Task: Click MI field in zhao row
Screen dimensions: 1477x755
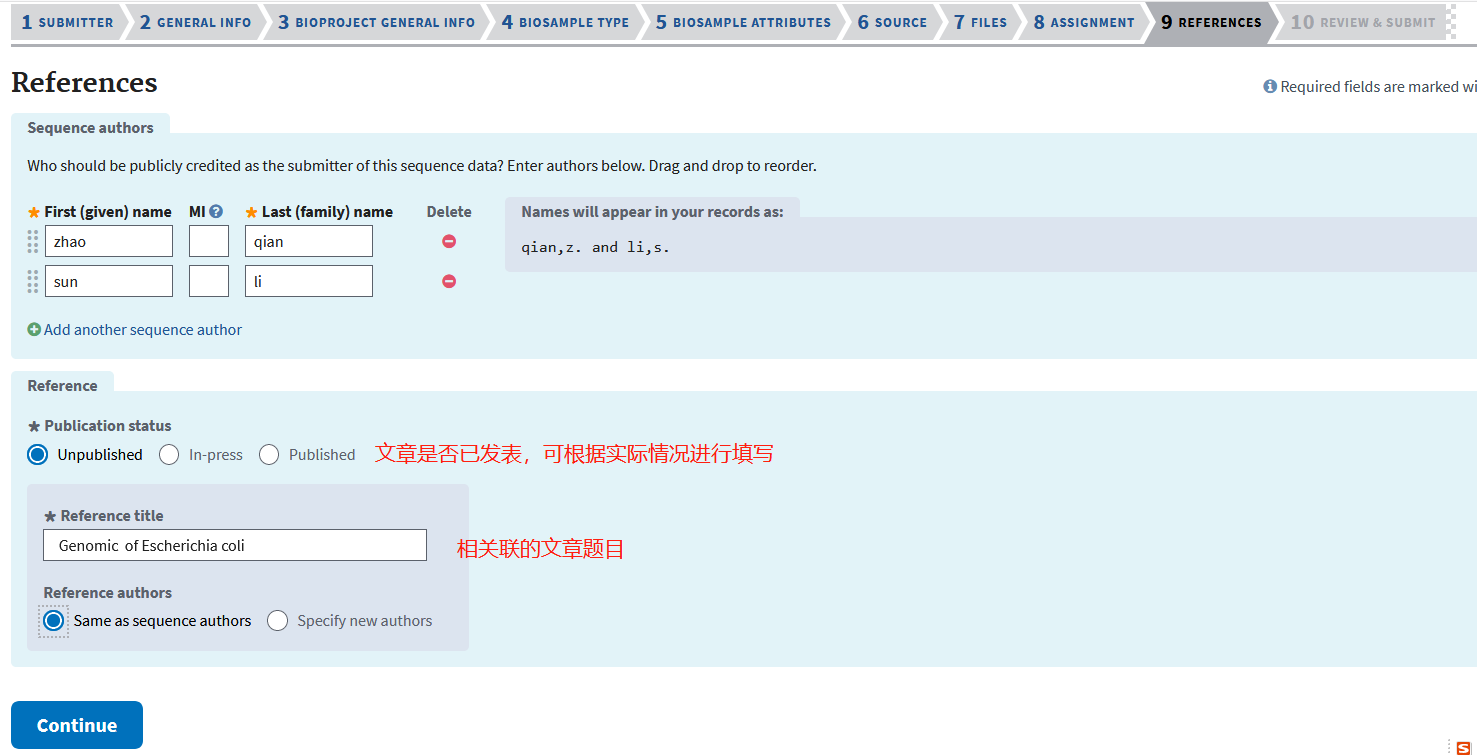Action: (209, 241)
